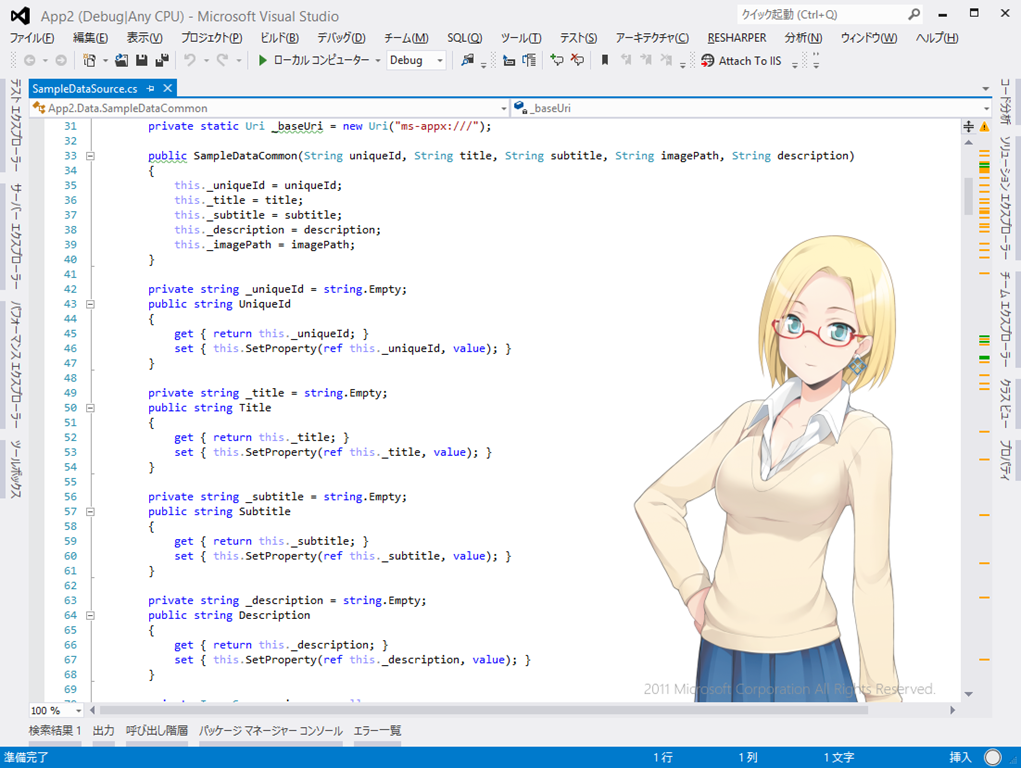Click the bookmark icon in the toolbar
Viewport: 1021px width, 768px height.
tap(604, 61)
